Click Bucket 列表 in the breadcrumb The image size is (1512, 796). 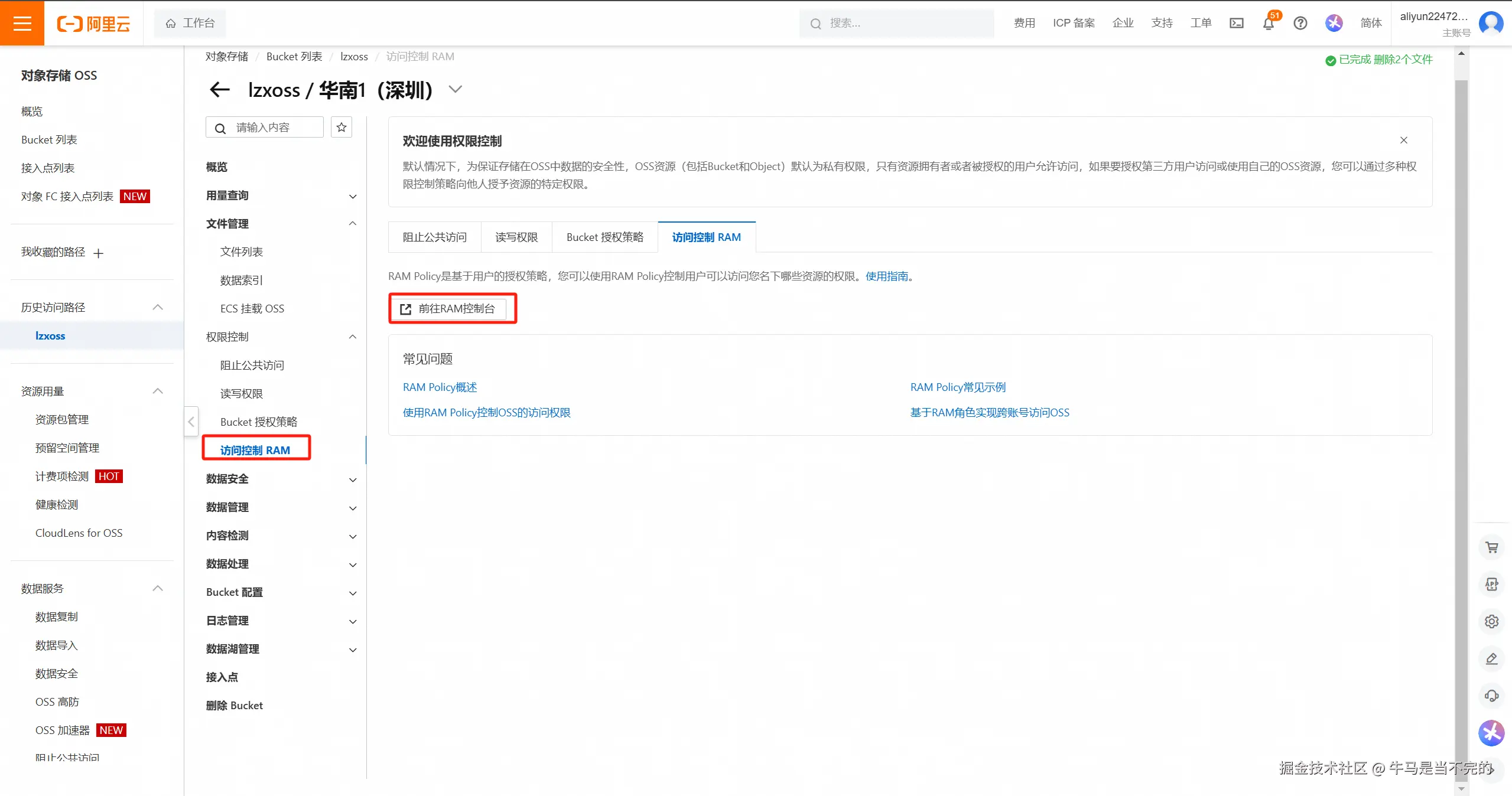[x=294, y=57]
